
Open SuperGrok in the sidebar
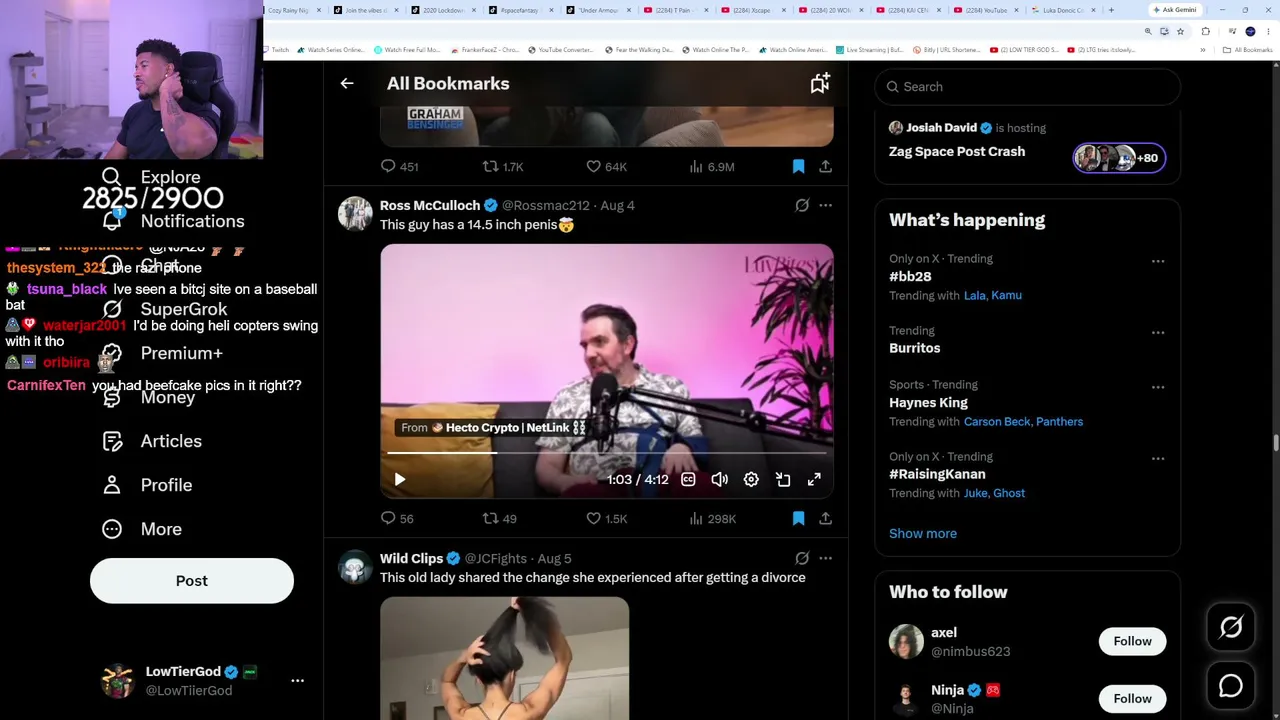[165, 309]
